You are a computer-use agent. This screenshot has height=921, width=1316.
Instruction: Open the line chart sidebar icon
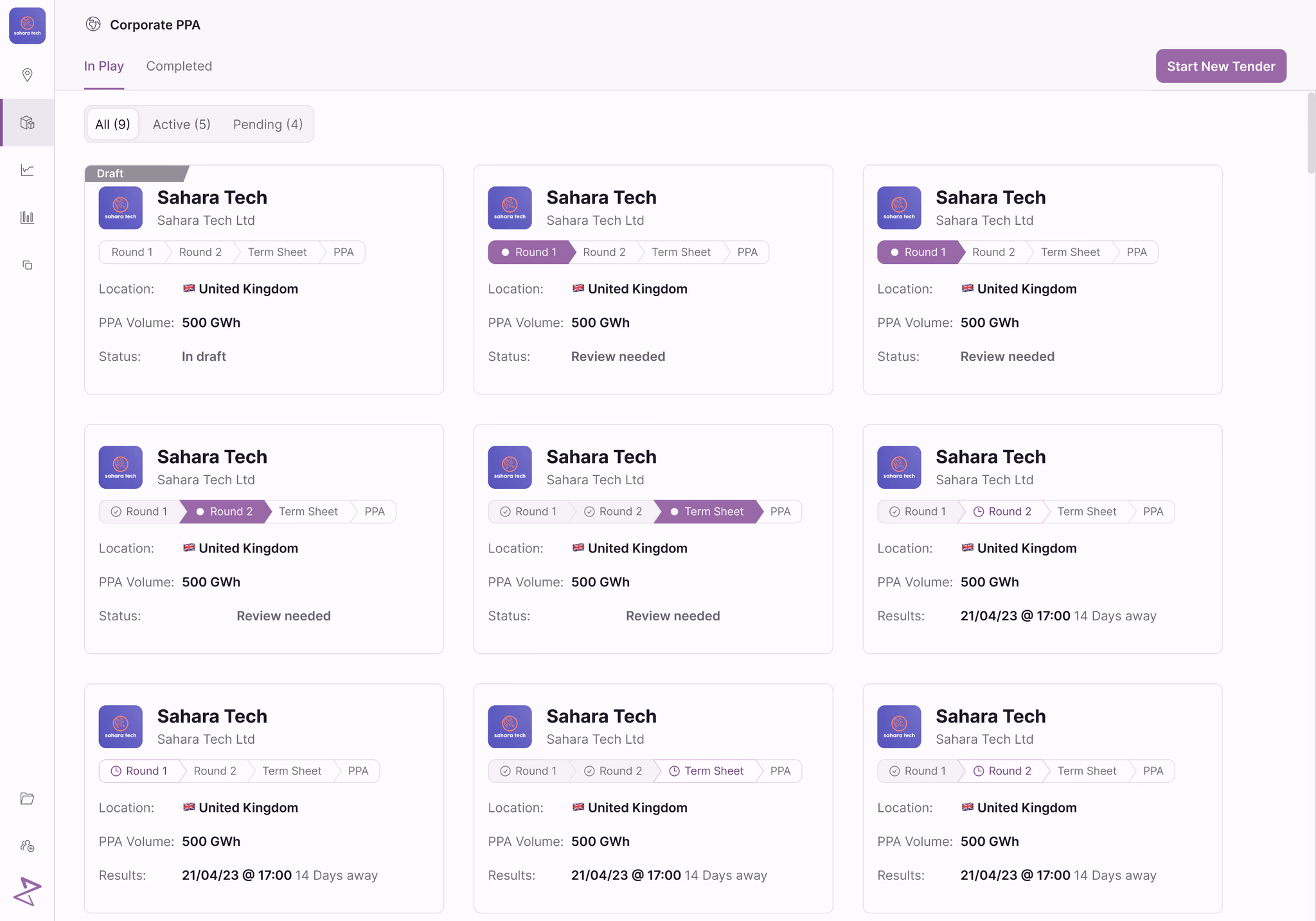[x=27, y=170]
